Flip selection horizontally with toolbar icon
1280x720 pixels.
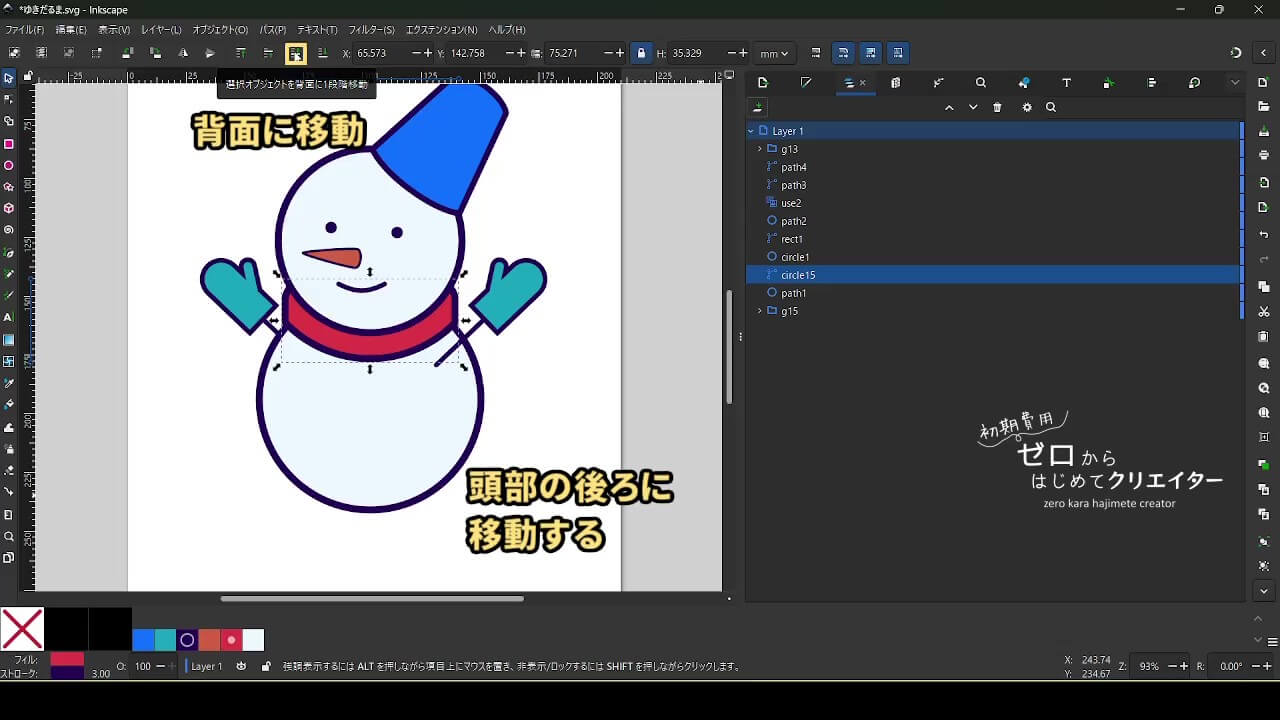click(182, 54)
